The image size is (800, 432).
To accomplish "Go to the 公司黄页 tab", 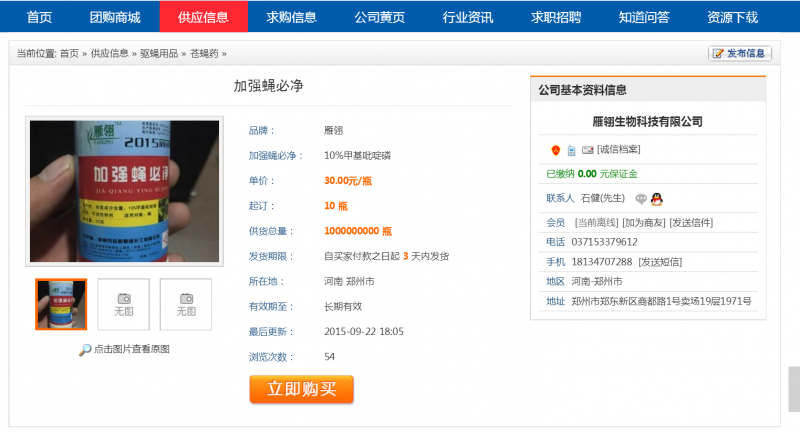I will (380, 17).
